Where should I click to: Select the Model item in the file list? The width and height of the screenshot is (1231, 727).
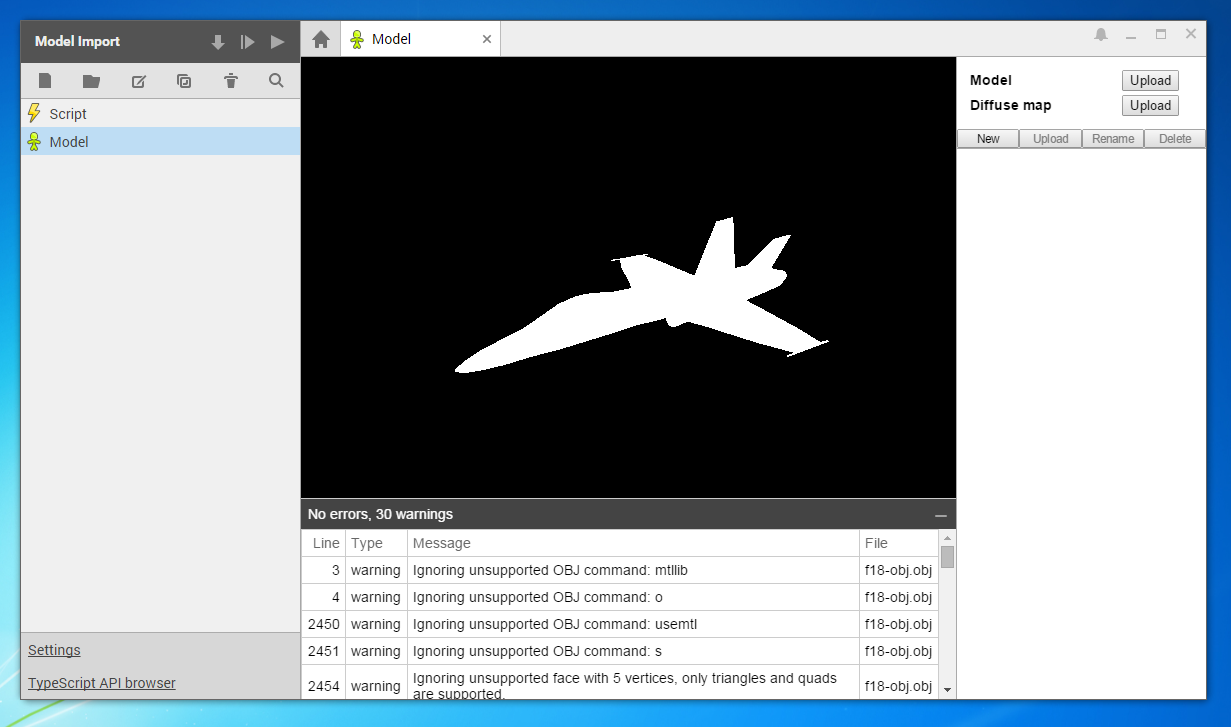coord(160,141)
